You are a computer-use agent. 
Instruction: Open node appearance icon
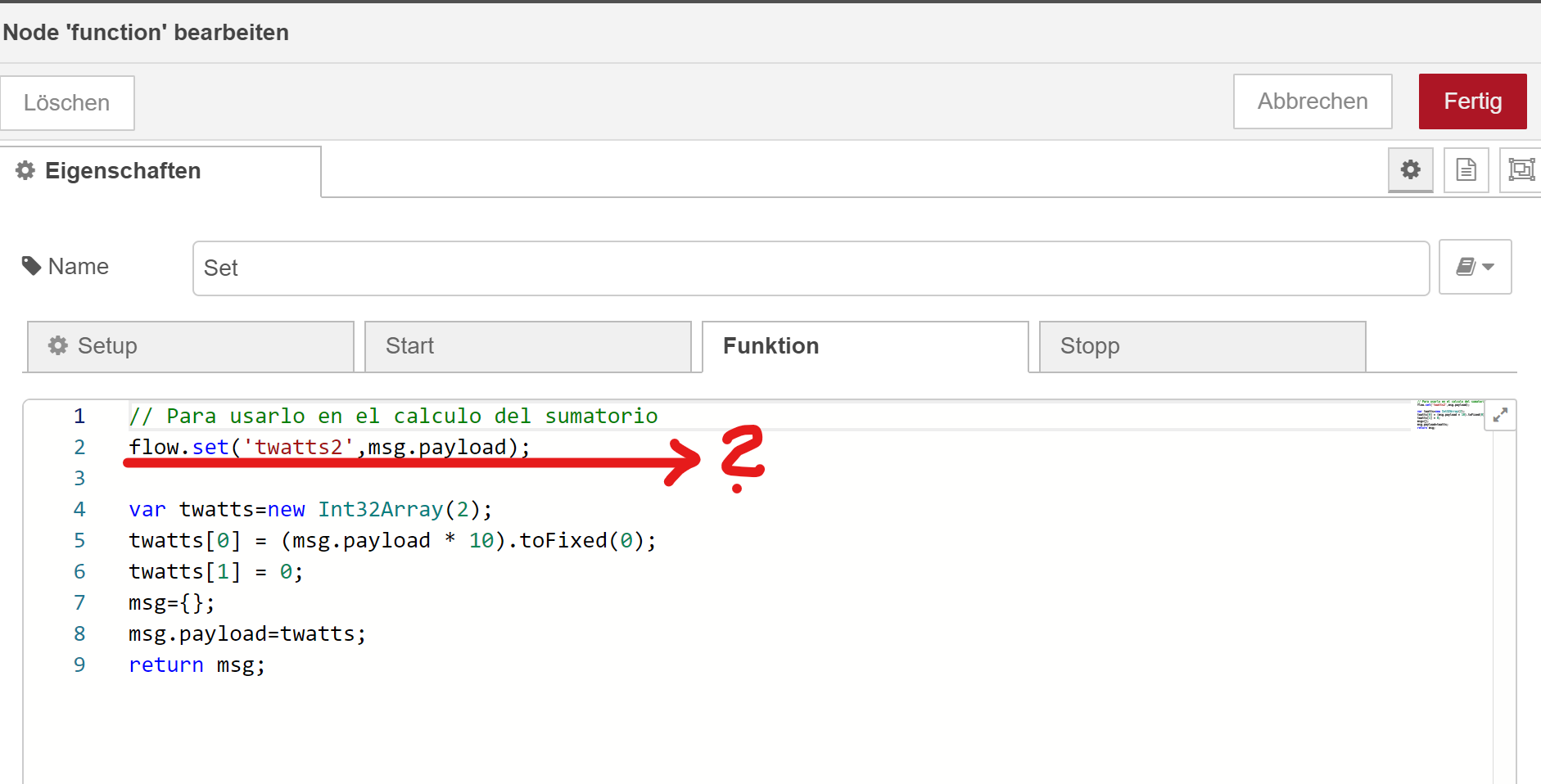click(x=1521, y=170)
